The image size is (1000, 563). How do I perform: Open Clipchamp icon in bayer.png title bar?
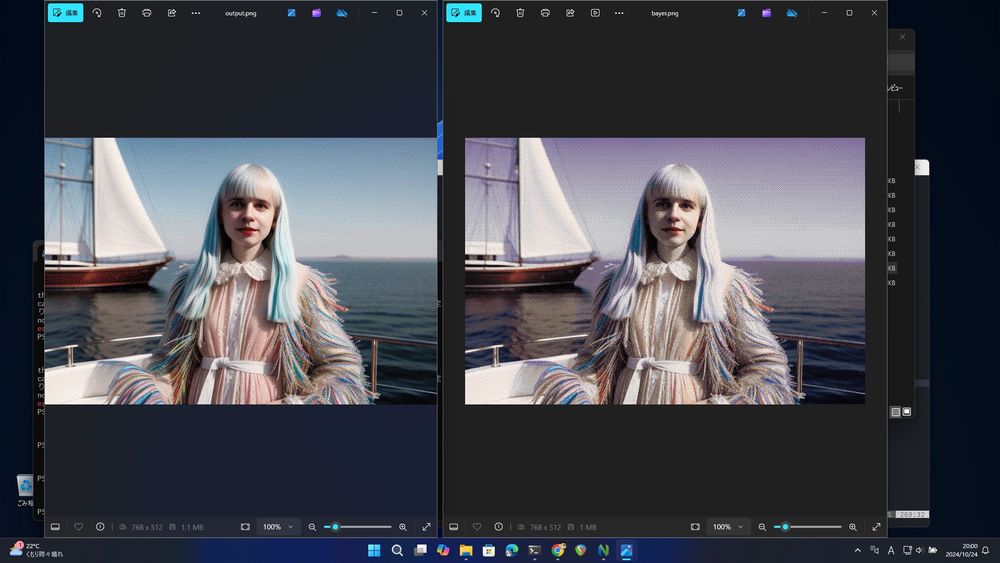pyautogui.click(x=767, y=13)
